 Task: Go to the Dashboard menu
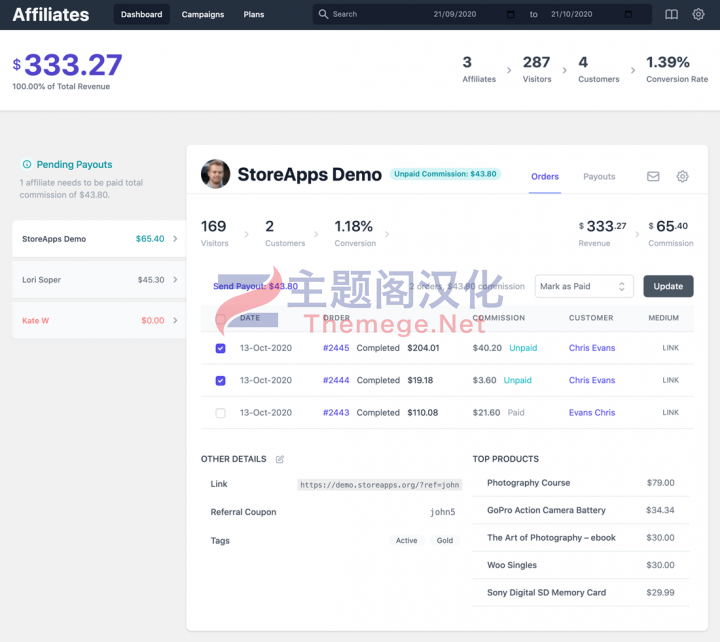click(141, 14)
